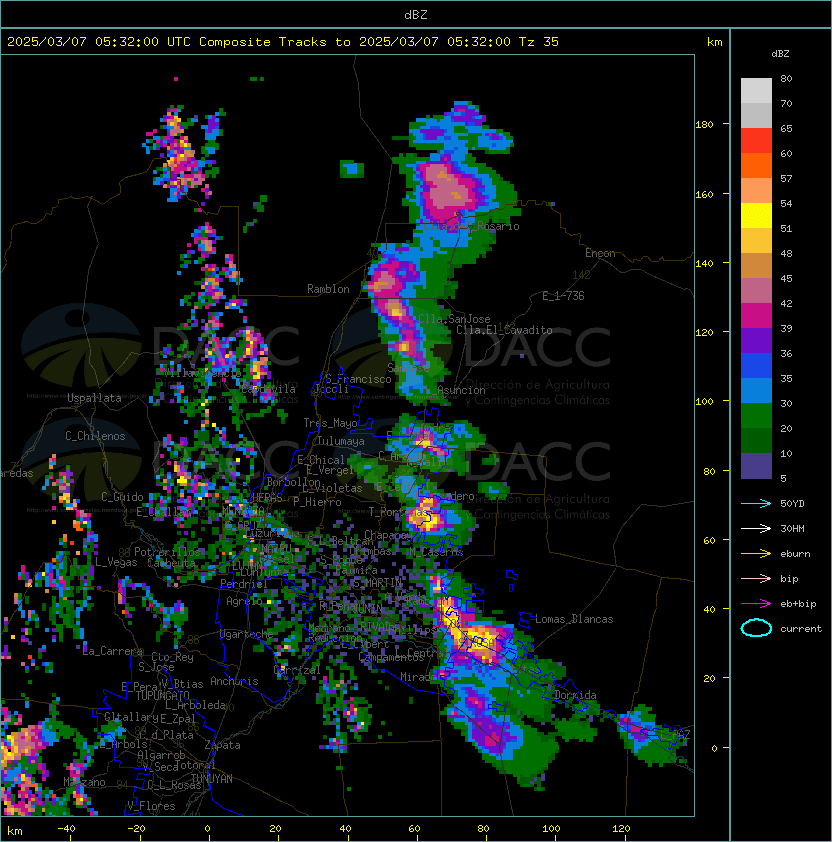832x842 pixels.
Task: Click the 'E_1-736' map label
Action: pos(563,296)
